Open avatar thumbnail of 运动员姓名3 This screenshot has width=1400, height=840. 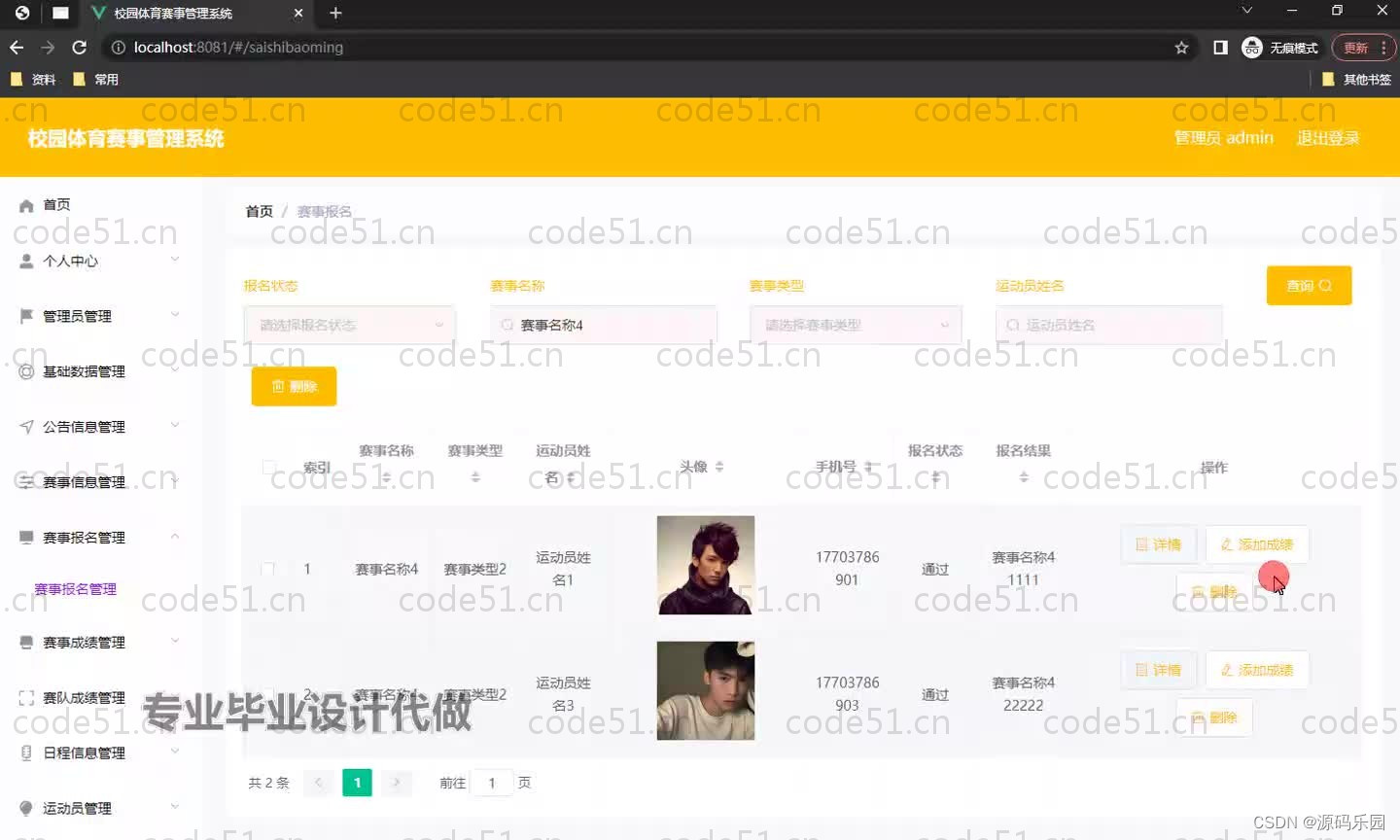(x=706, y=690)
